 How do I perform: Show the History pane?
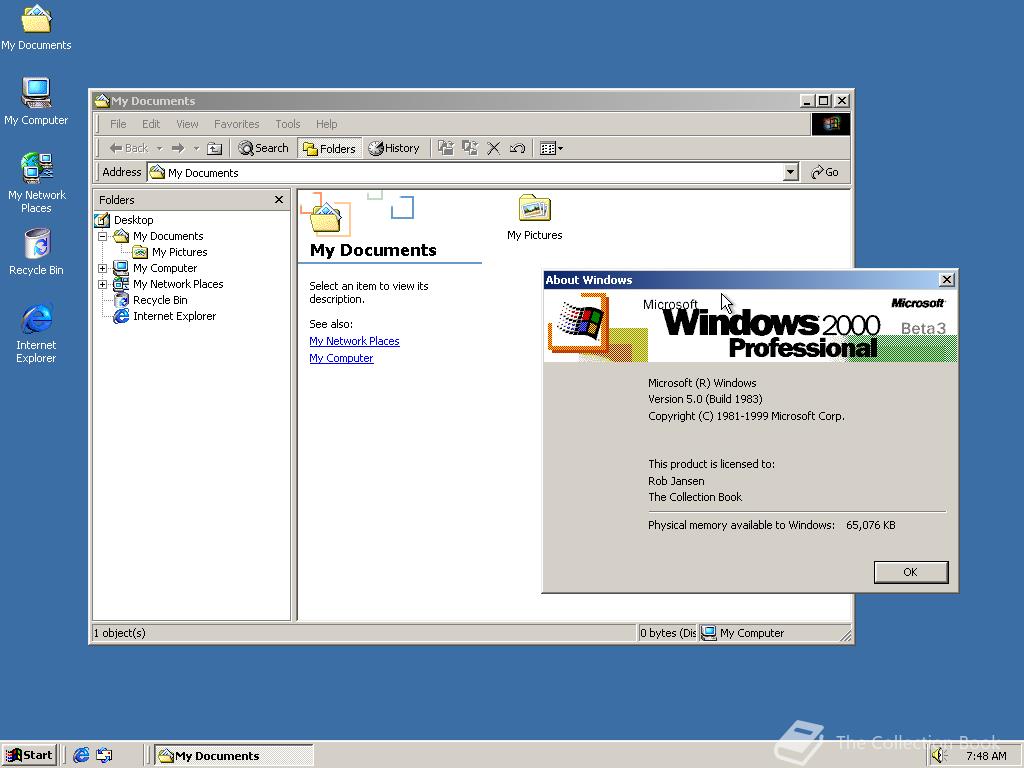point(394,148)
